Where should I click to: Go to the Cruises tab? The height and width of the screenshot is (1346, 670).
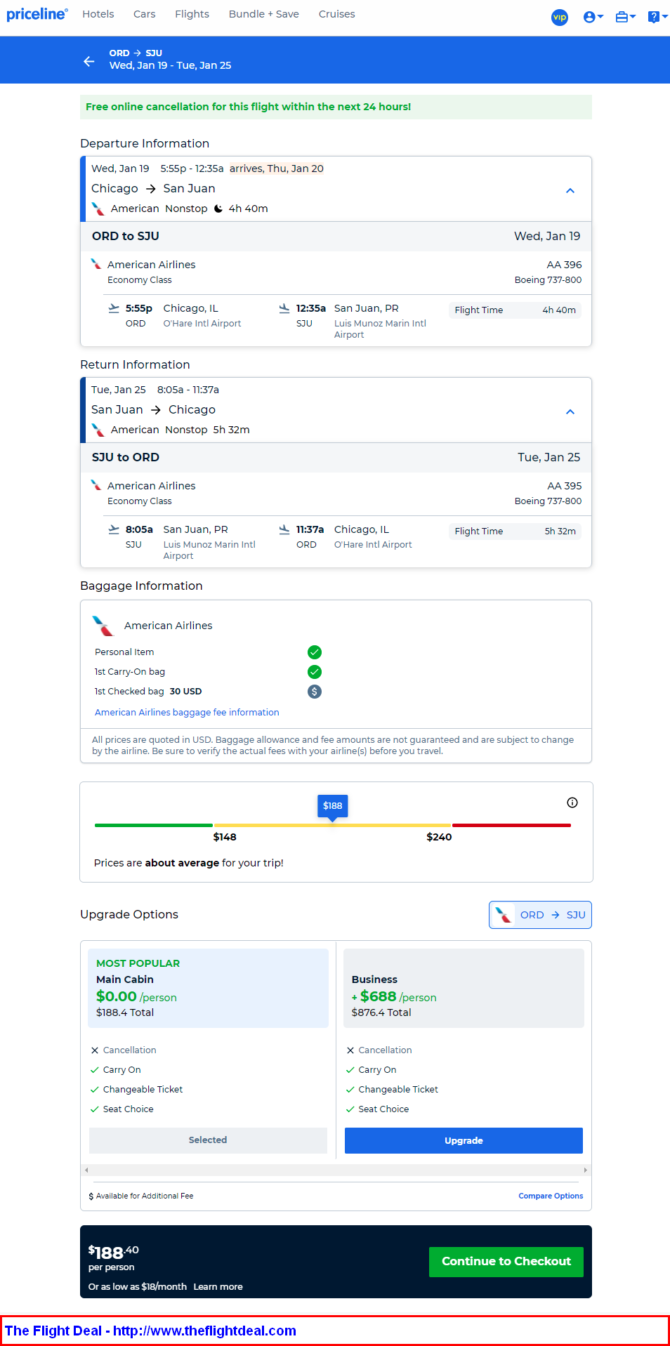[337, 14]
